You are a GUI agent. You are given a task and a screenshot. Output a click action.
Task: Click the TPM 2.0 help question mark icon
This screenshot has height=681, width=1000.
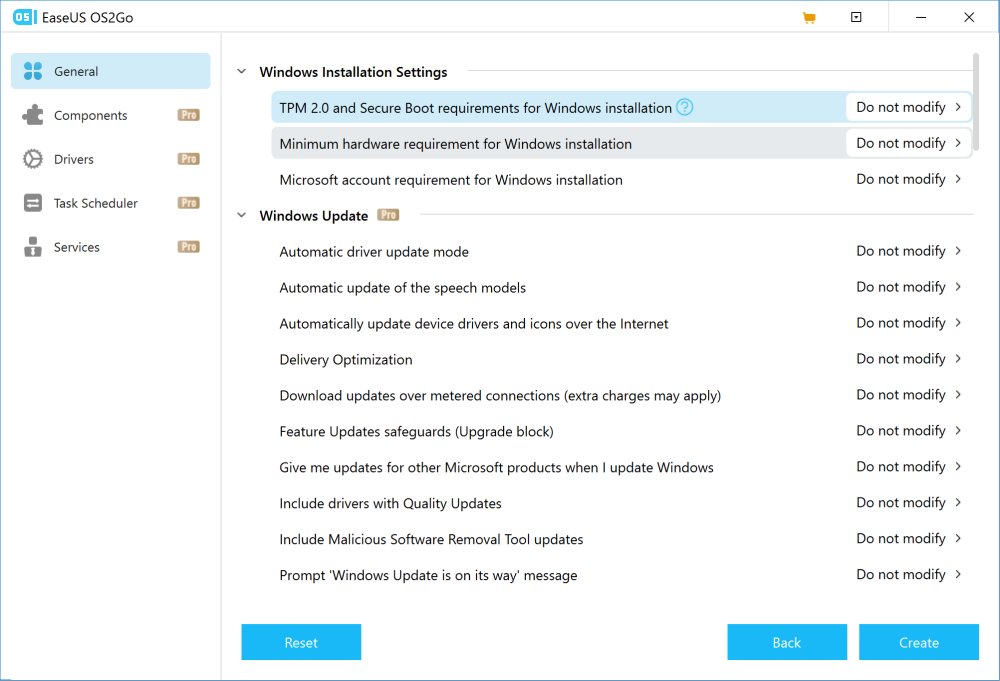[x=684, y=107]
